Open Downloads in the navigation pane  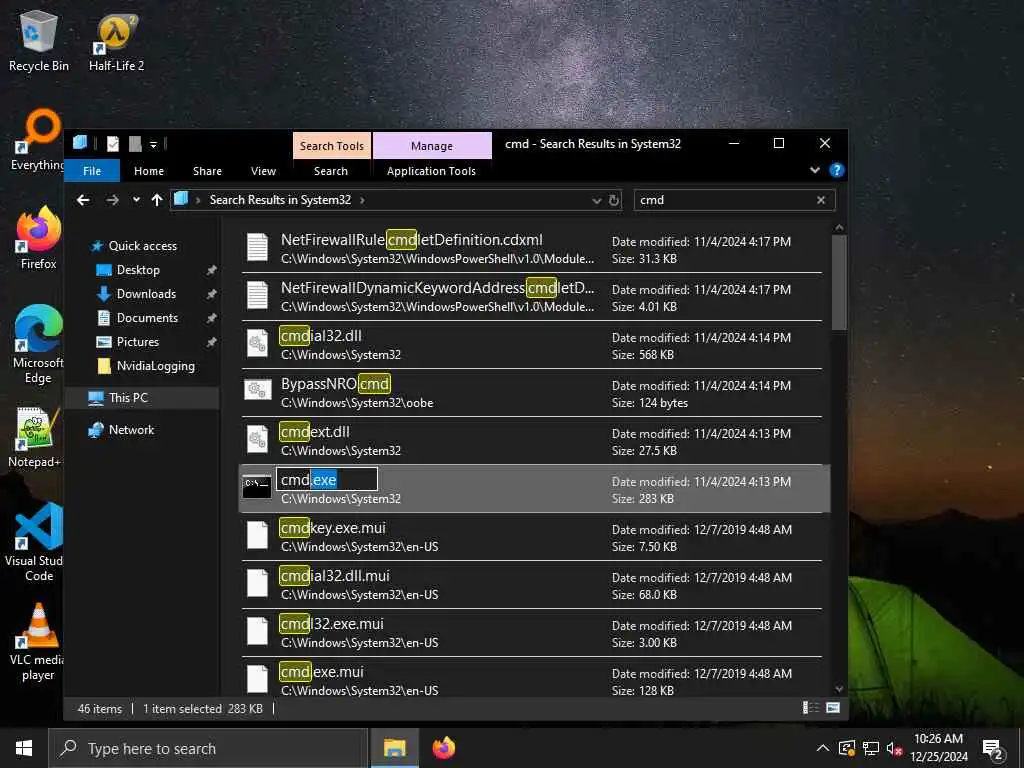(146, 294)
